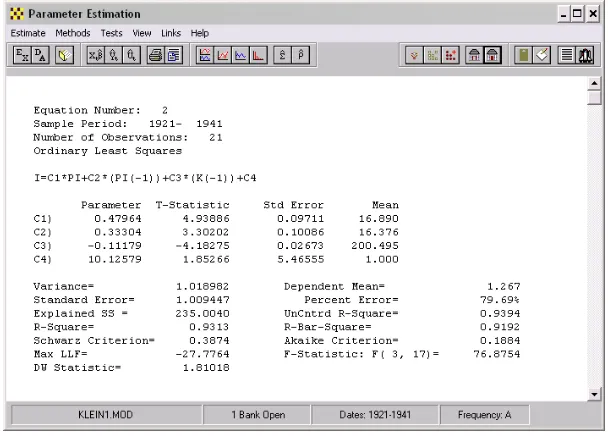
Task: Click the mean value 200.495
Action: [375, 246]
